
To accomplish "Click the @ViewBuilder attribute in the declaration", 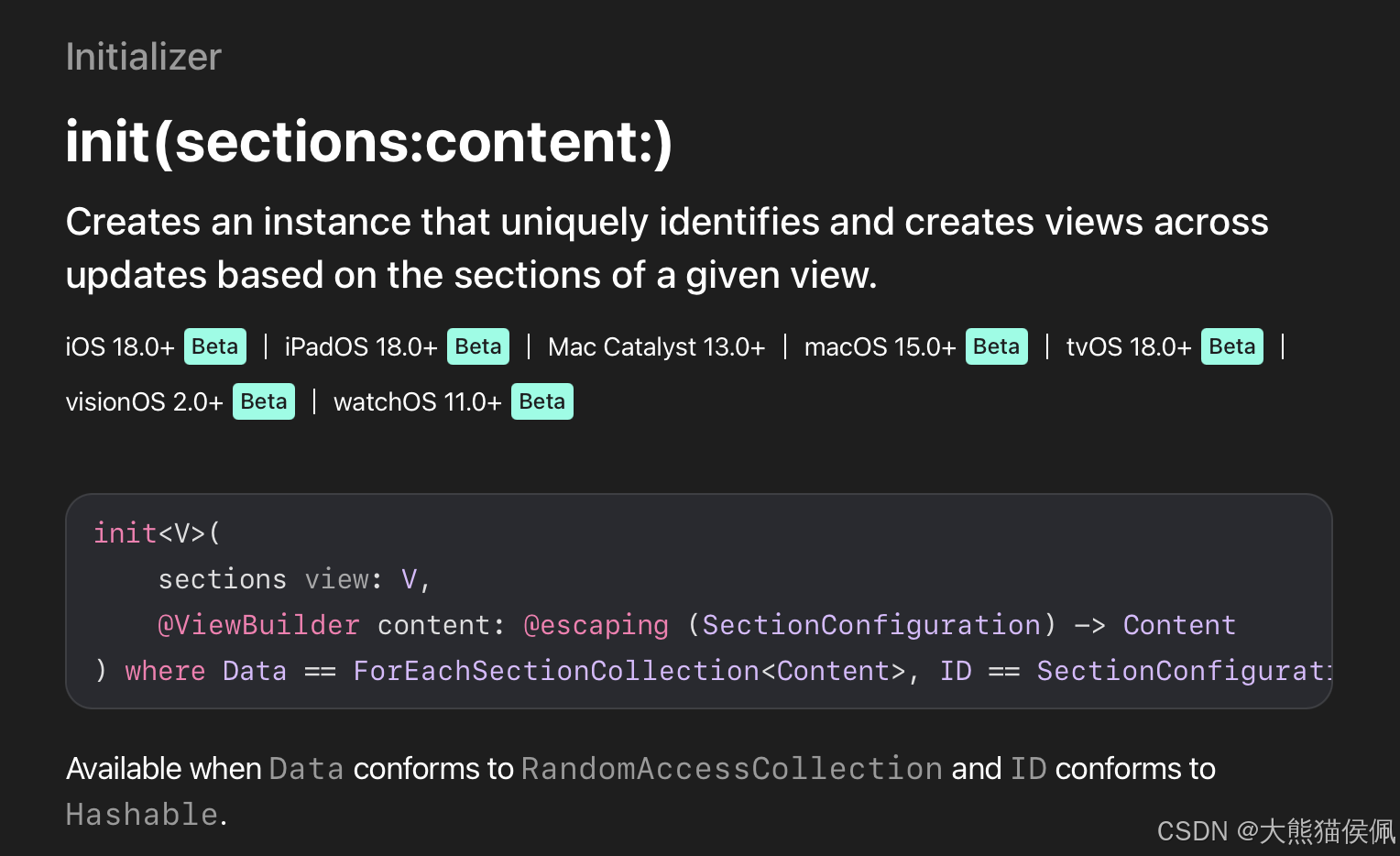I will pyautogui.click(x=258, y=625).
